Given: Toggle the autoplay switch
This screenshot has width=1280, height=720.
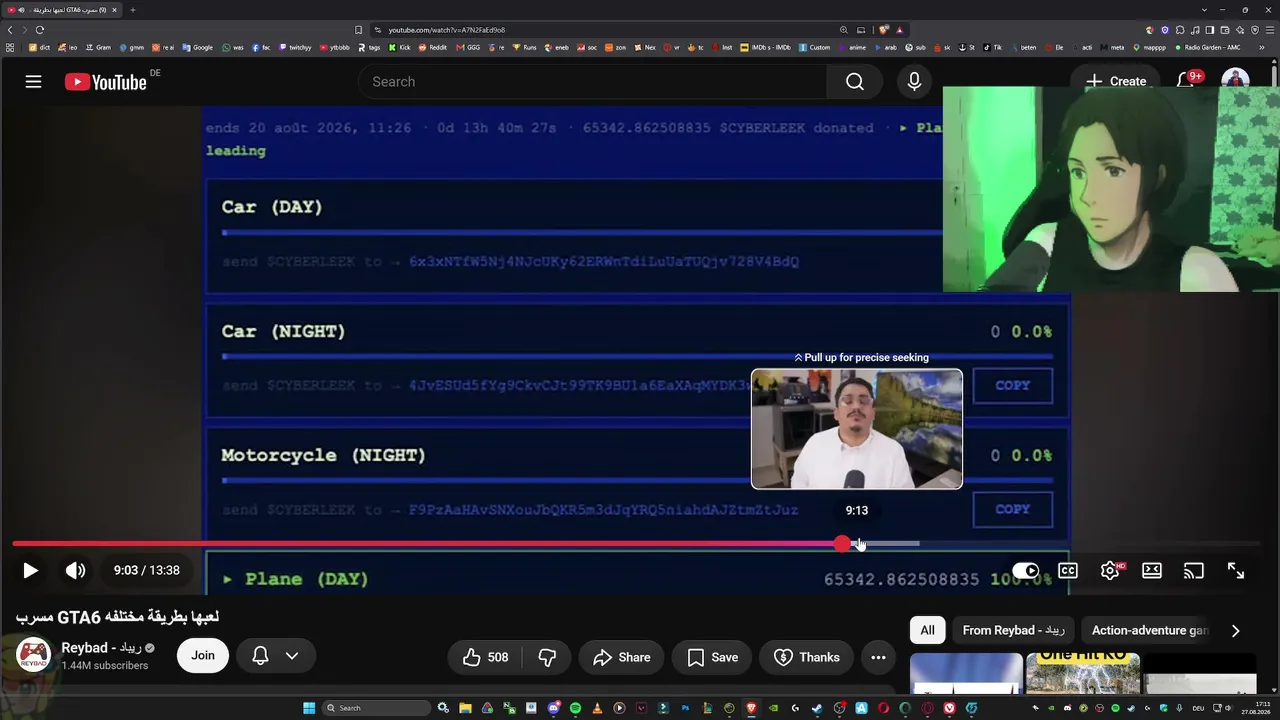Looking at the screenshot, I should [x=1026, y=571].
